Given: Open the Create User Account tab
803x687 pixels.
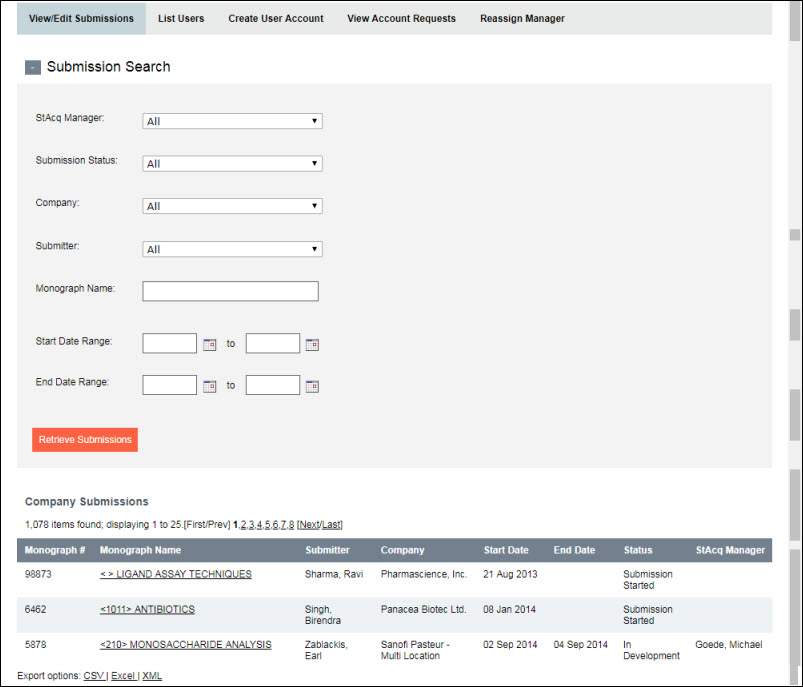Looking at the screenshot, I should click(275, 18).
